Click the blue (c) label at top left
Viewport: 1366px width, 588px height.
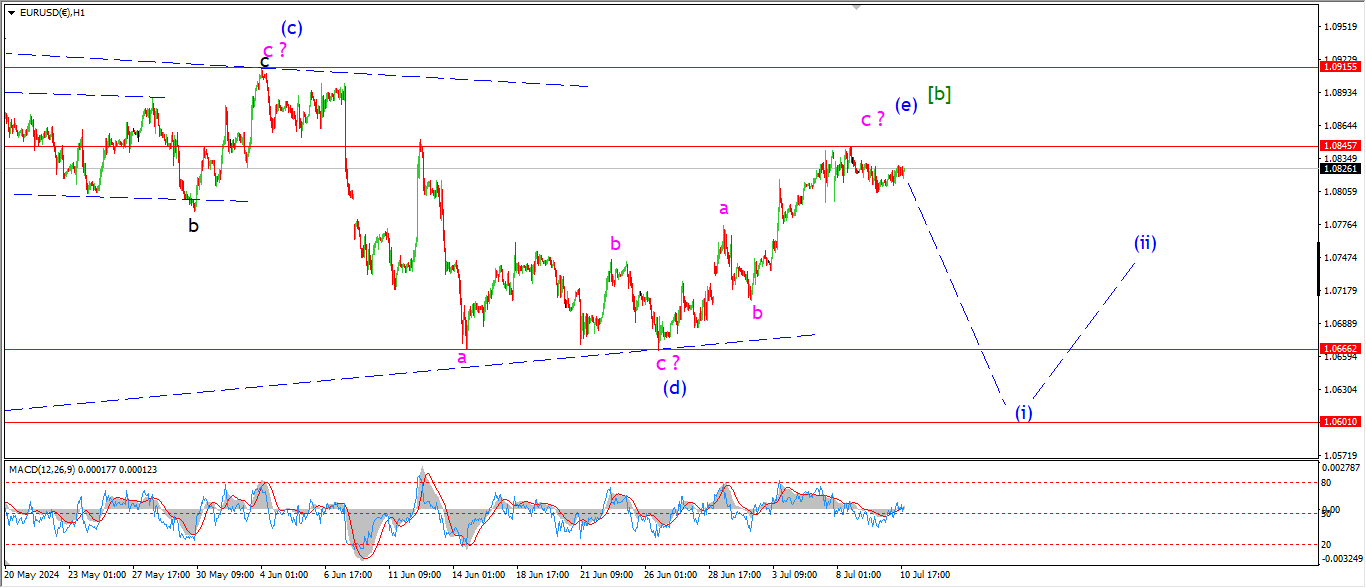coord(291,27)
